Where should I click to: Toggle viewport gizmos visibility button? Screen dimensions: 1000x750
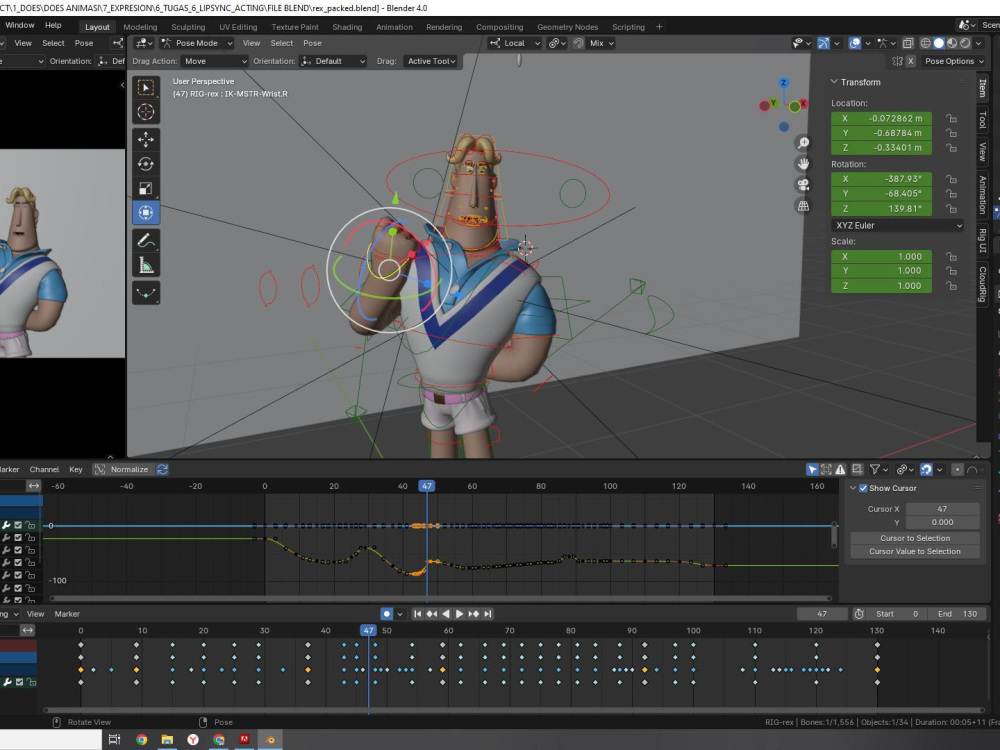point(824,43)
